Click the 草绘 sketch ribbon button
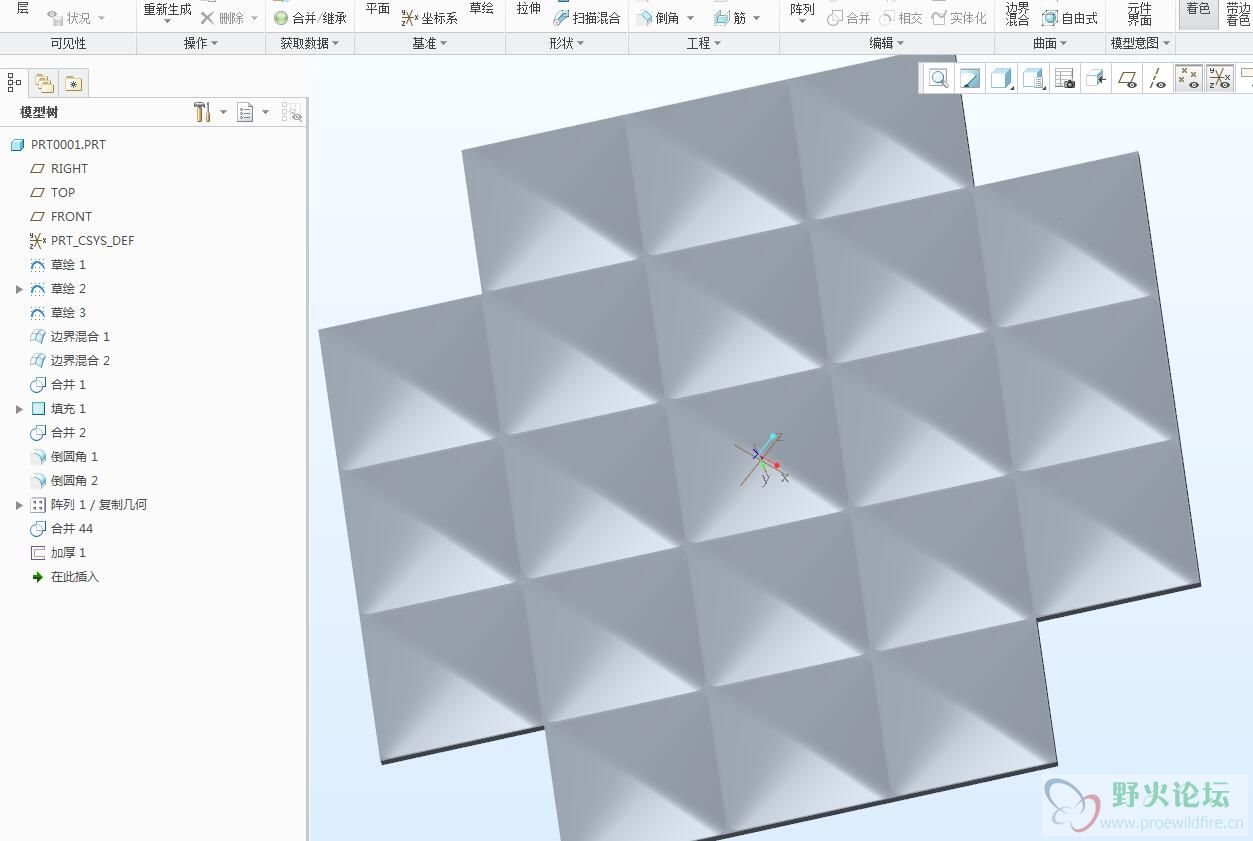Screen dimensions: 1253x841 point(481,10)
